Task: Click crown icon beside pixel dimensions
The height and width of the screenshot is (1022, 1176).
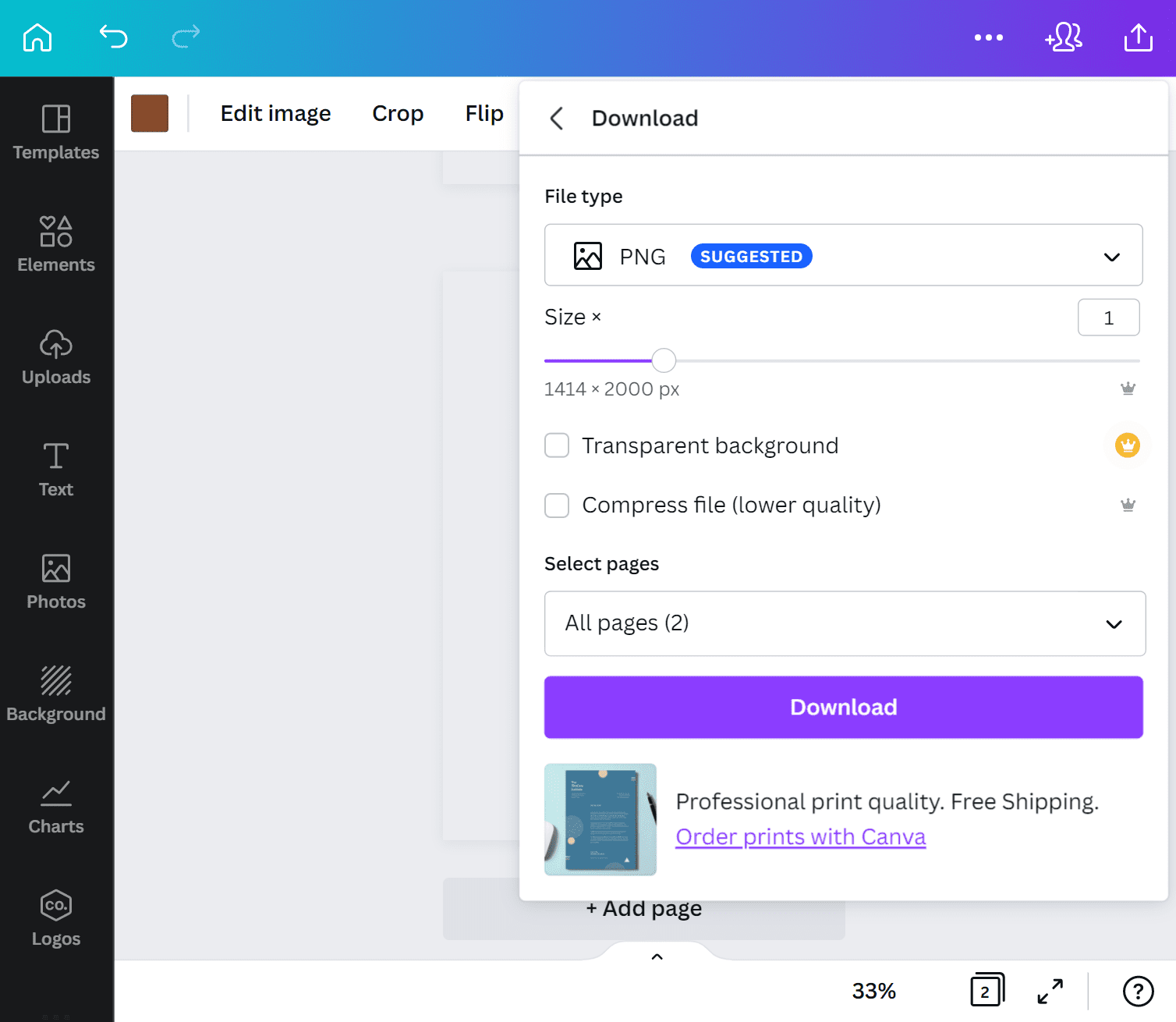Action: 1128,389
